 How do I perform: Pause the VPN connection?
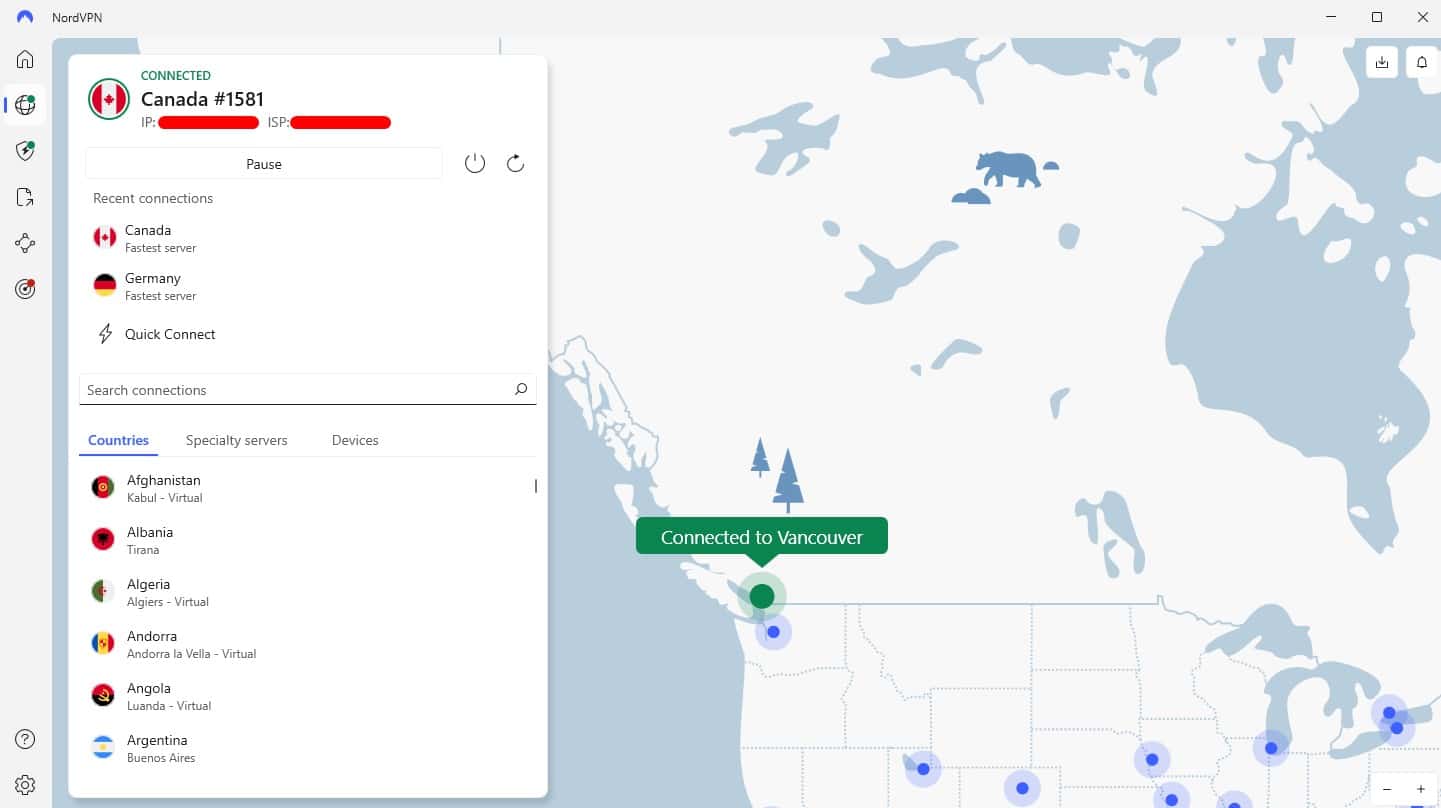(264, 164)
